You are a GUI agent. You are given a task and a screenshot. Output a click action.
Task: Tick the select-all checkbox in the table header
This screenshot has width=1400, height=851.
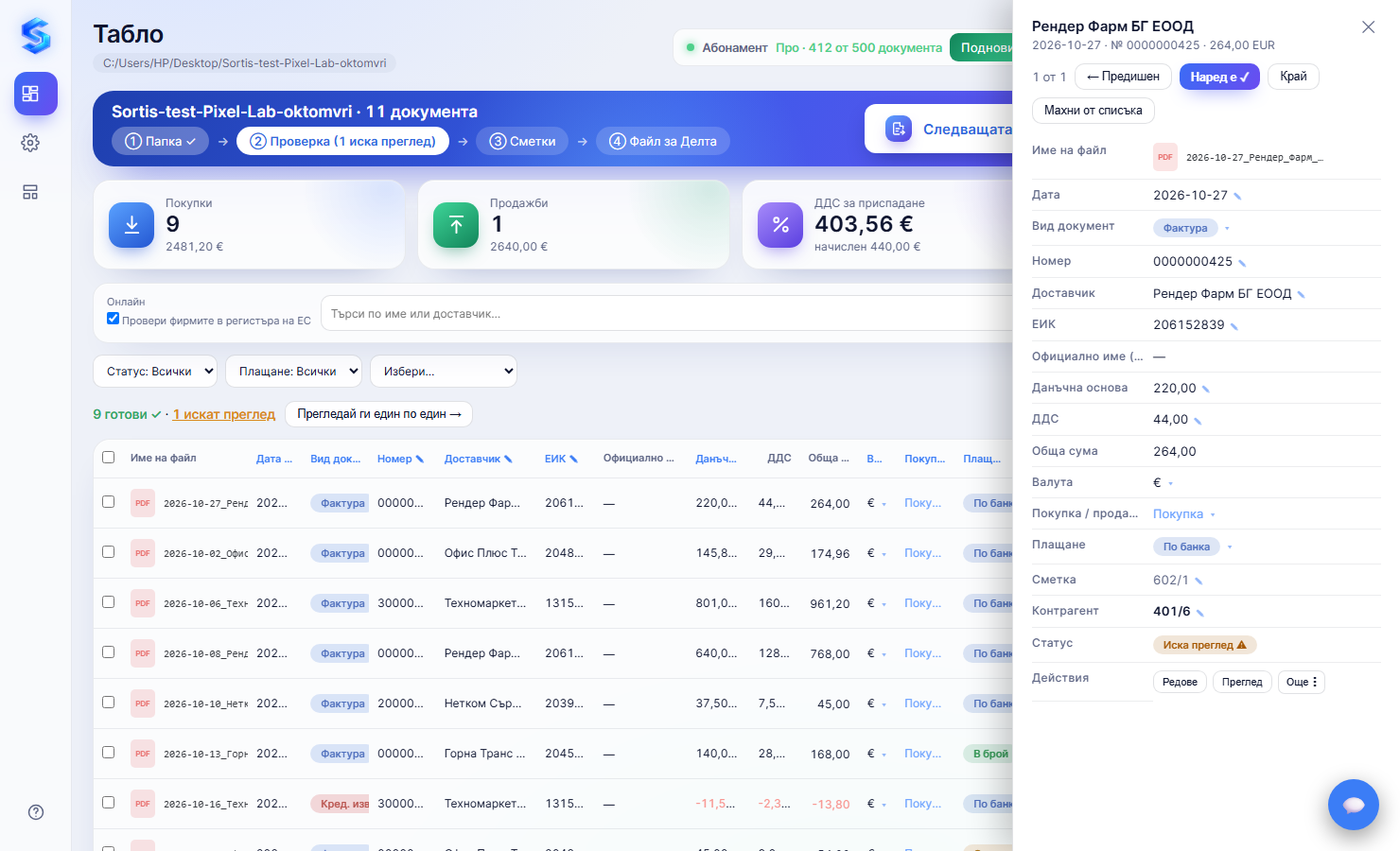pos(109,458)
